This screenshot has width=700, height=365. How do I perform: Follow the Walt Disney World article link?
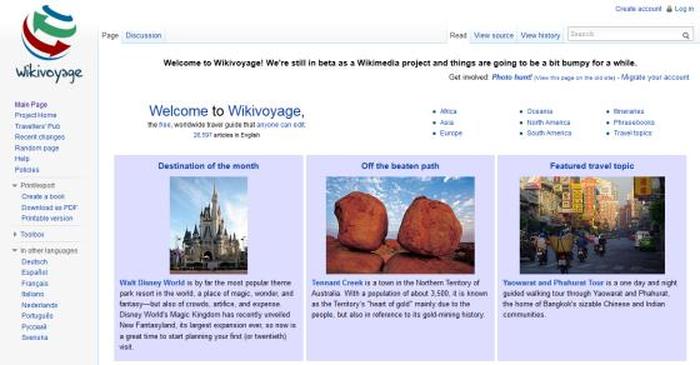(152, 282)
